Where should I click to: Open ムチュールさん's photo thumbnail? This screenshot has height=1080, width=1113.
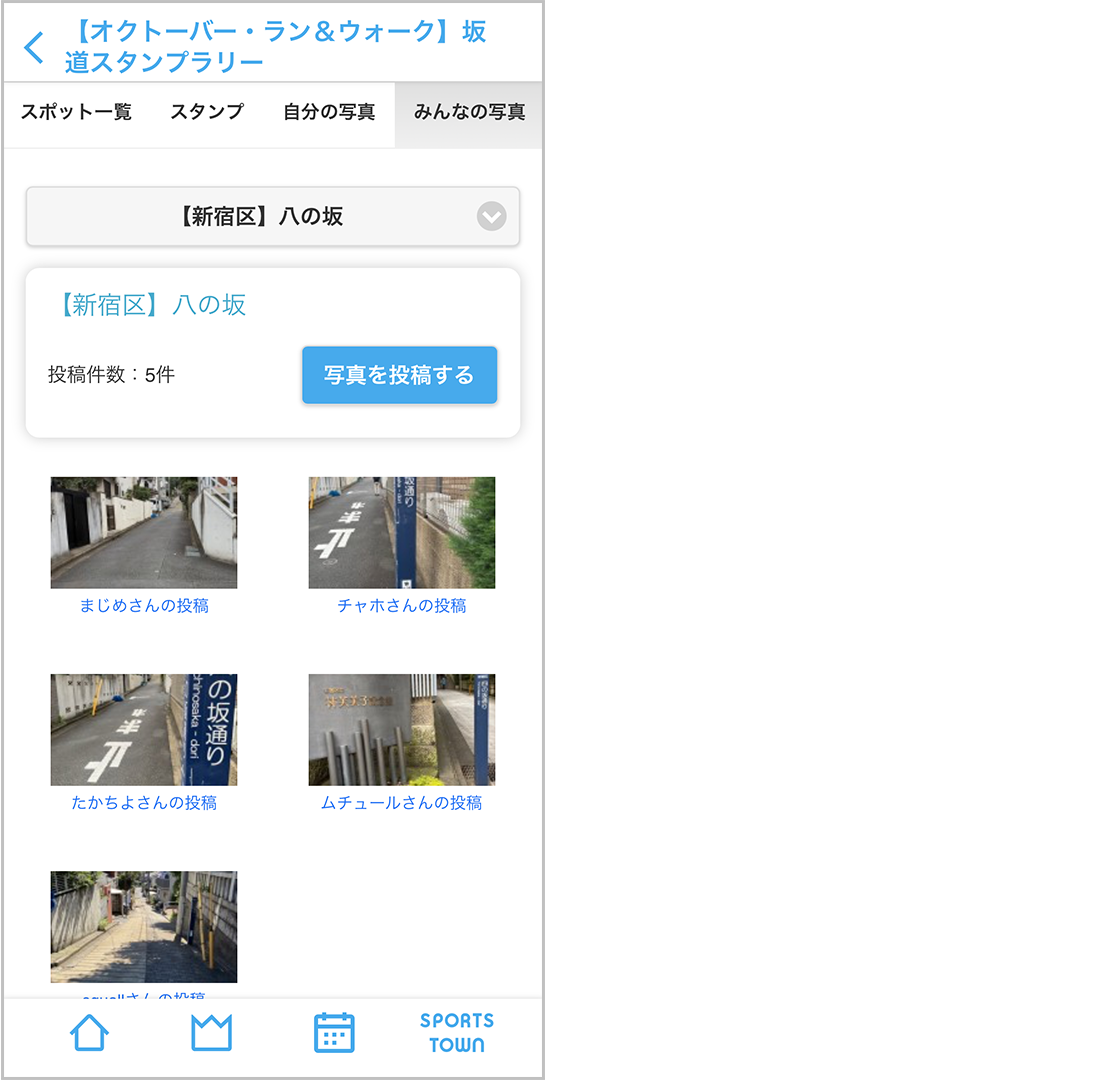[402, 729]
